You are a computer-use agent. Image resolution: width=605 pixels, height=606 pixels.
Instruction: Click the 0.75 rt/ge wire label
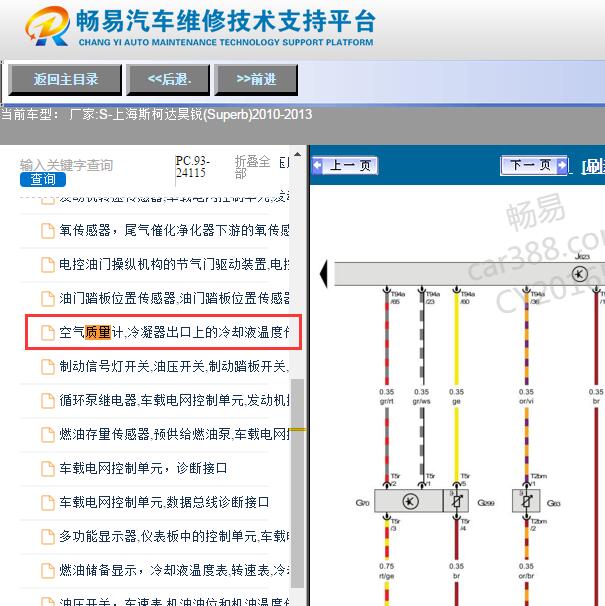pos(387,571)
